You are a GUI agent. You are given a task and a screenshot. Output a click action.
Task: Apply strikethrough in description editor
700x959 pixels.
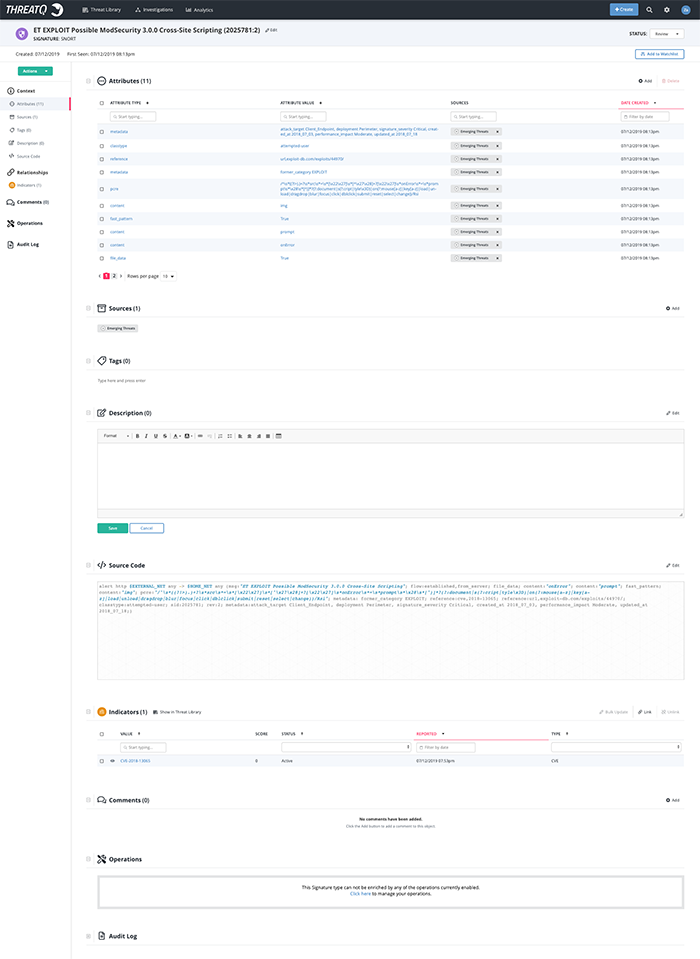point(164,436)
